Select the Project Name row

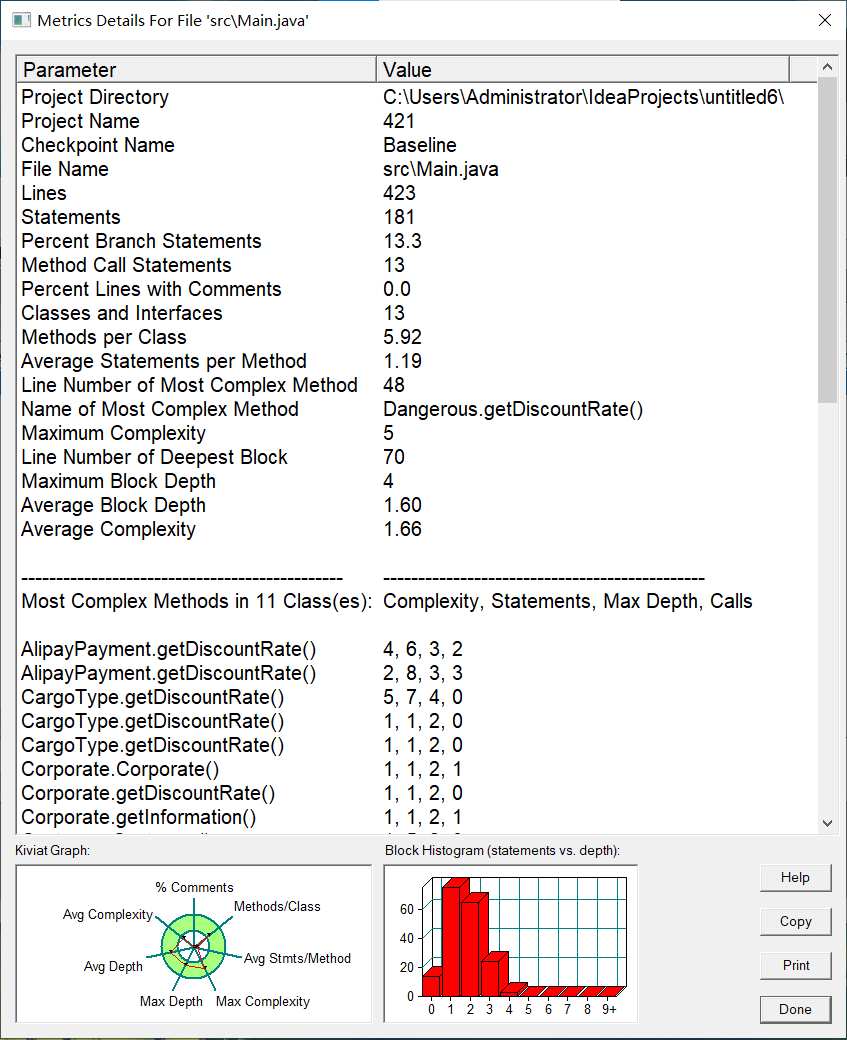coord(417,121)
